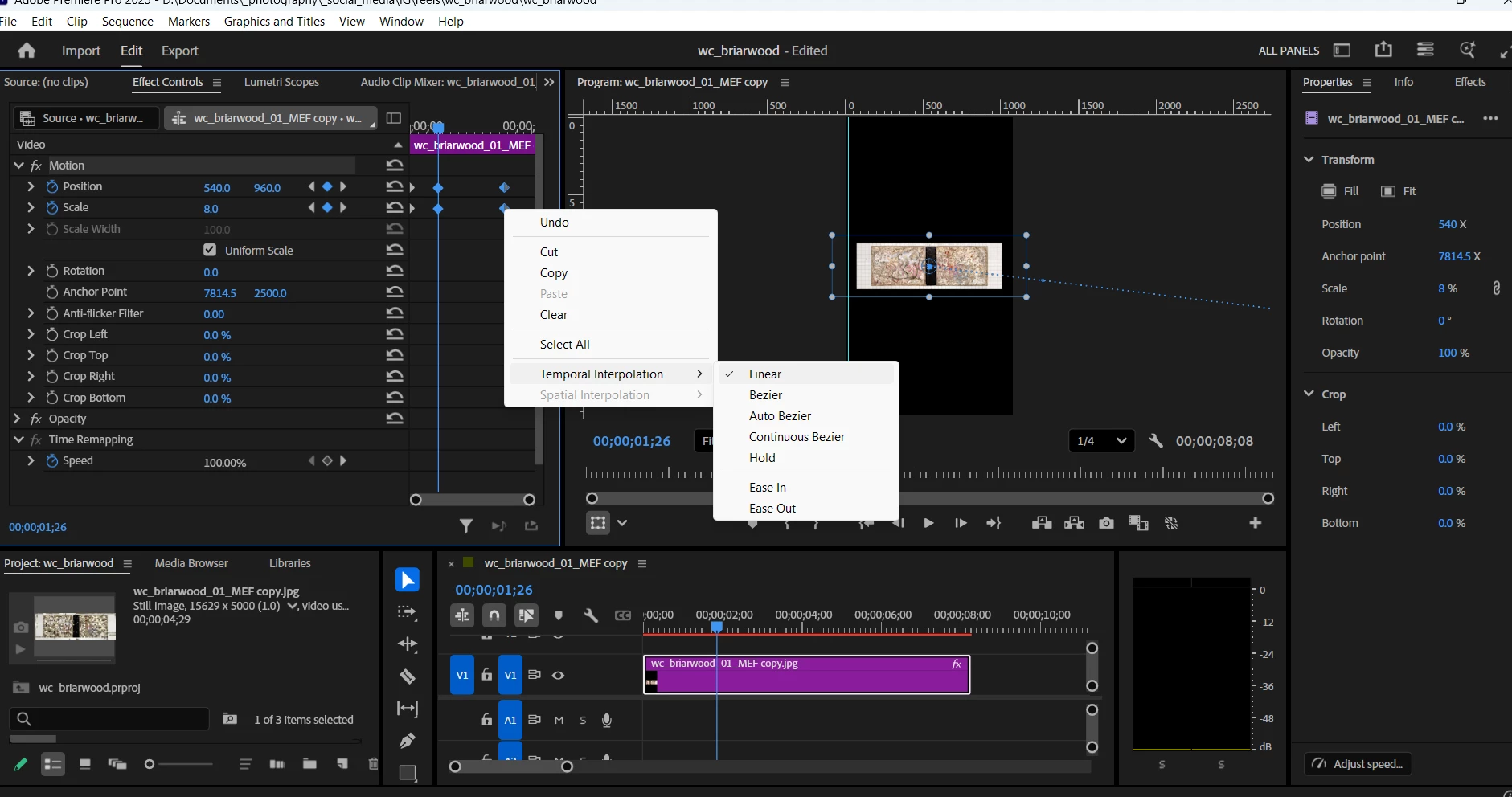Expand the Position property

[x=31, y=186]
